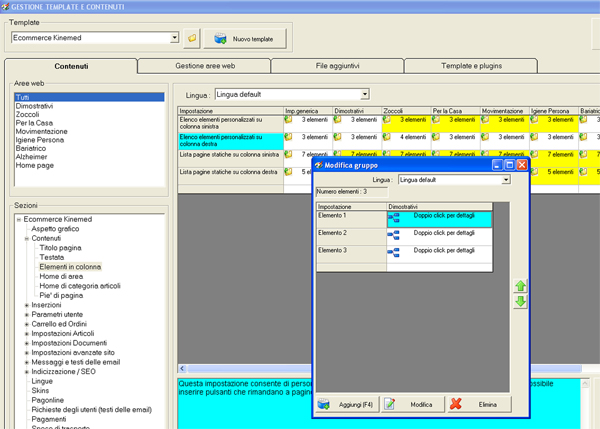Click the main grid horizontal scrollbar track

[249, 369]
